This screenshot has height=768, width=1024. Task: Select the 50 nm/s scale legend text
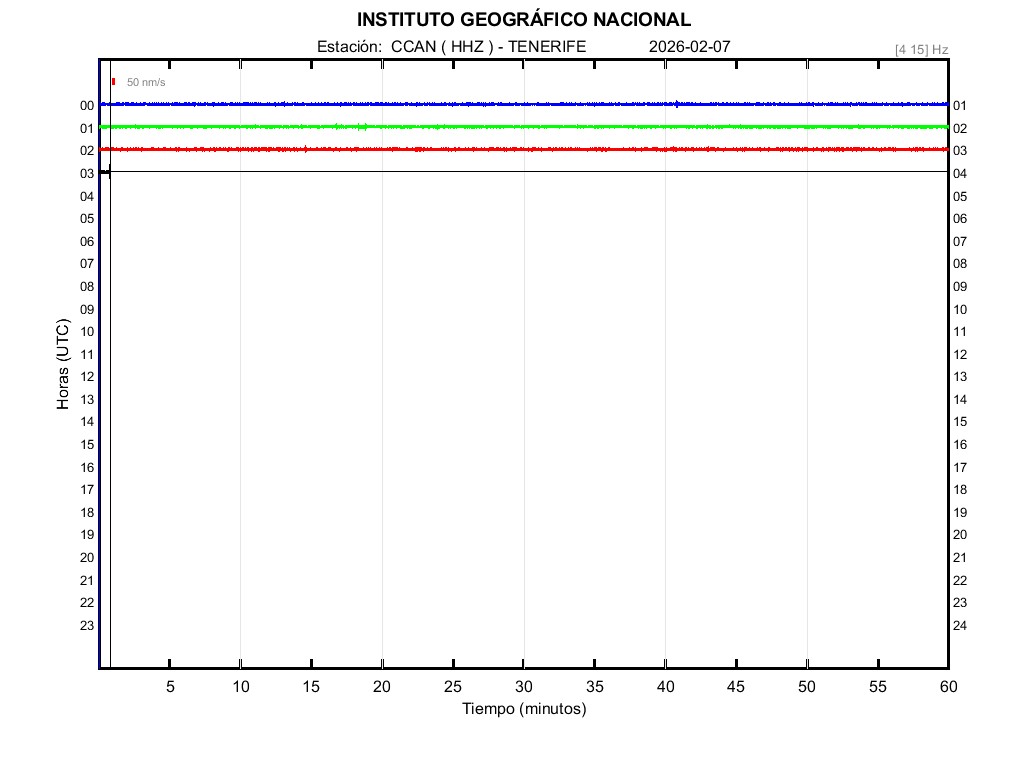[x=146, y=82]
